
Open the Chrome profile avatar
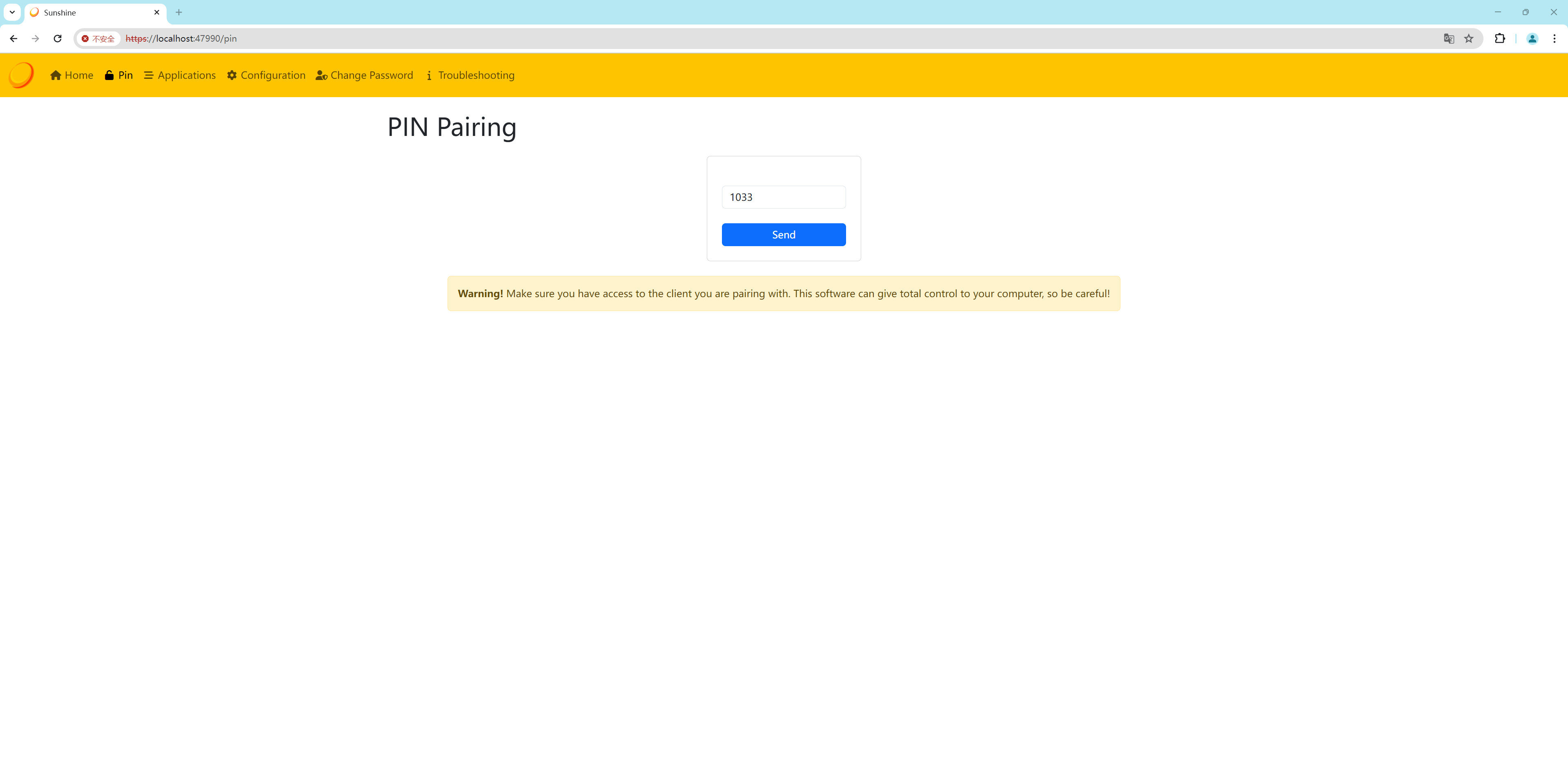coord(1532,38)
